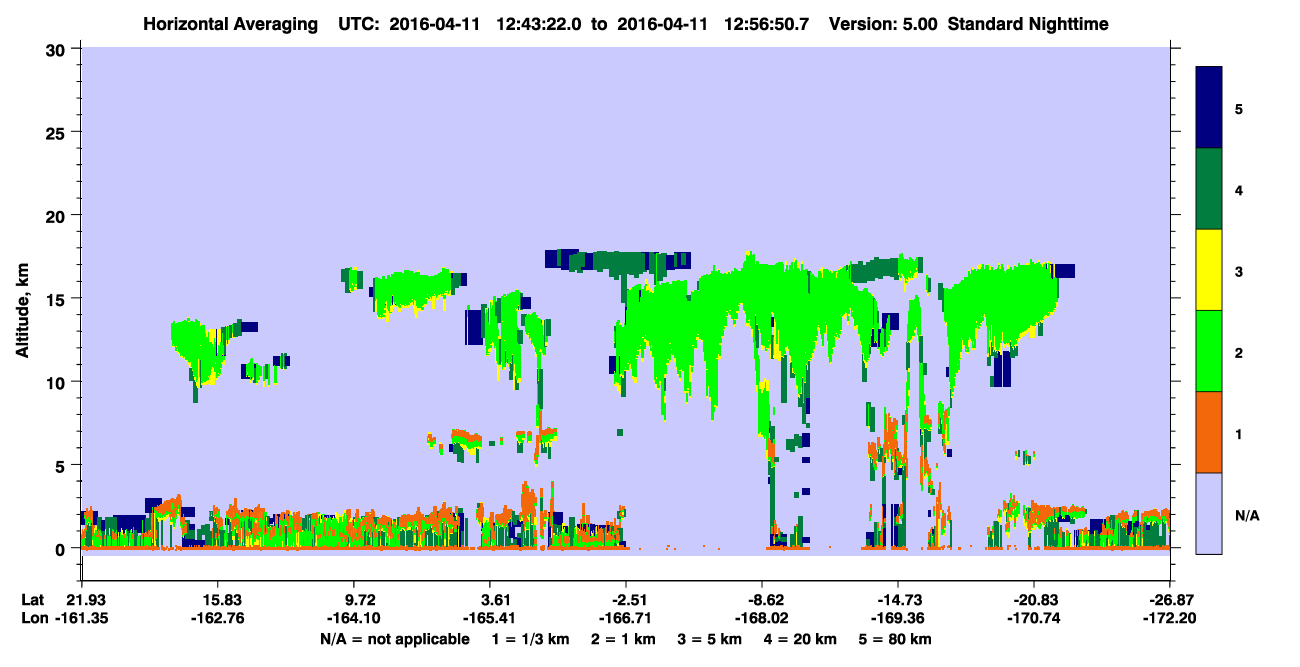Click the legend text '3 = 5 km'

710,639
